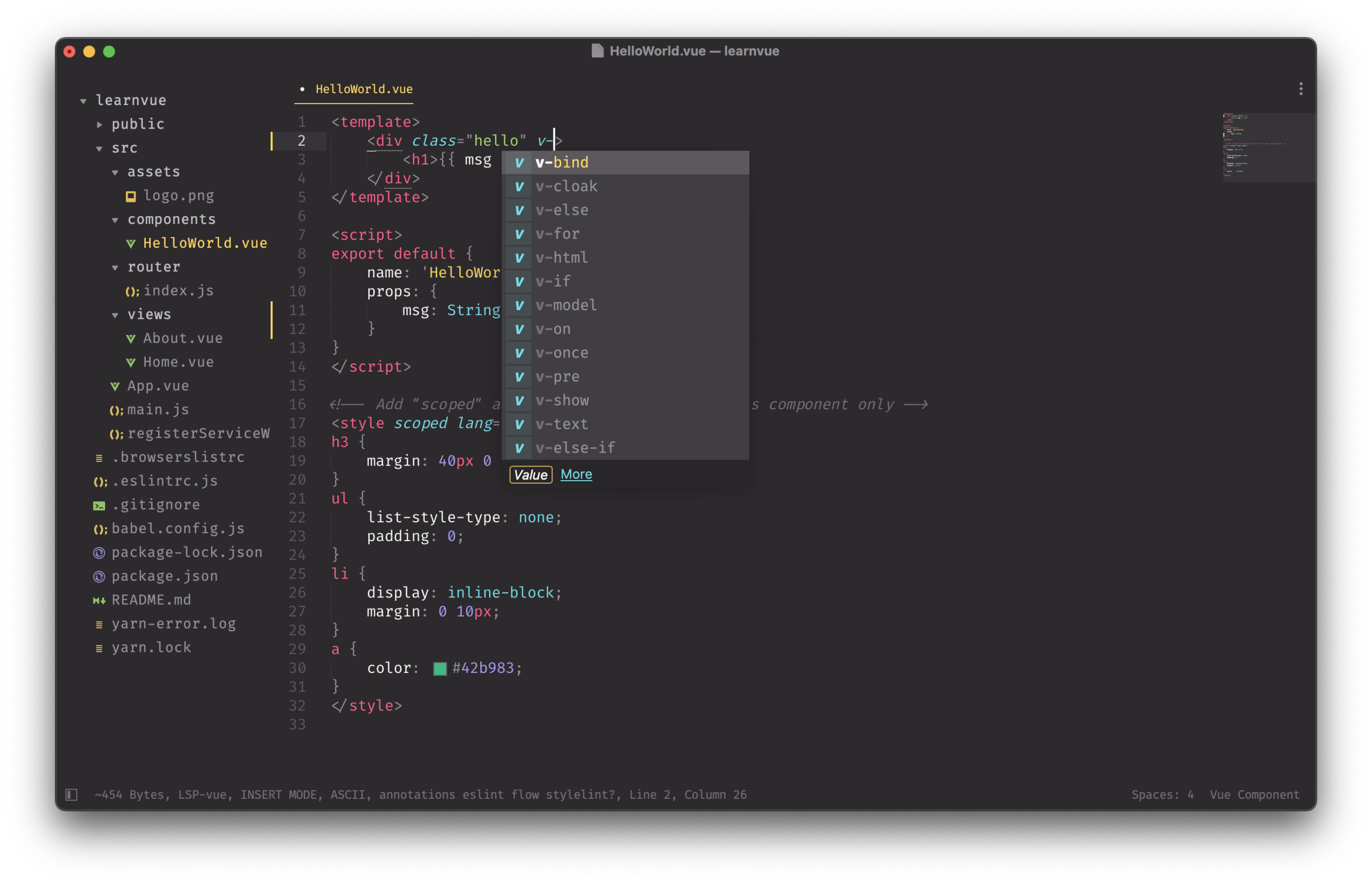Change indentation via Spaces: 4
Screen dimensions: 1372x884
(1162, 795)
